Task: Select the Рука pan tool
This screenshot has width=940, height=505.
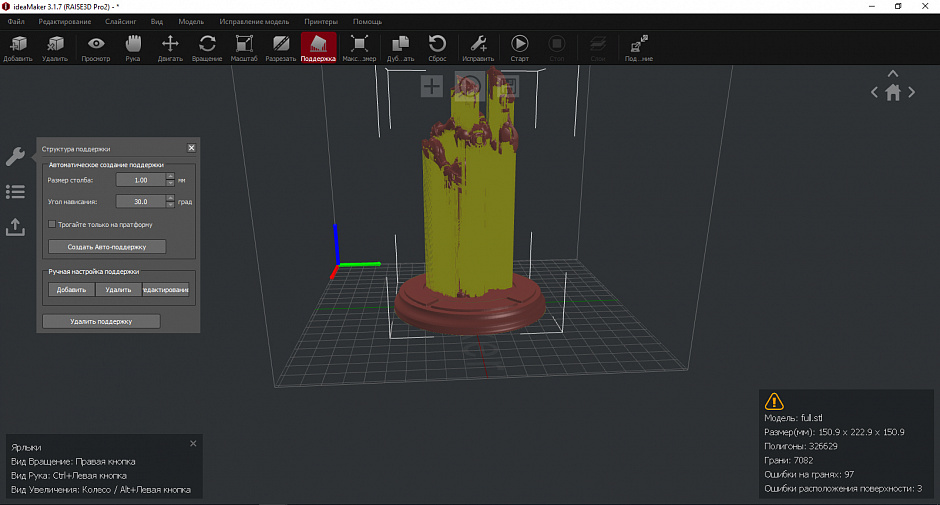Action: coord(133,48)
